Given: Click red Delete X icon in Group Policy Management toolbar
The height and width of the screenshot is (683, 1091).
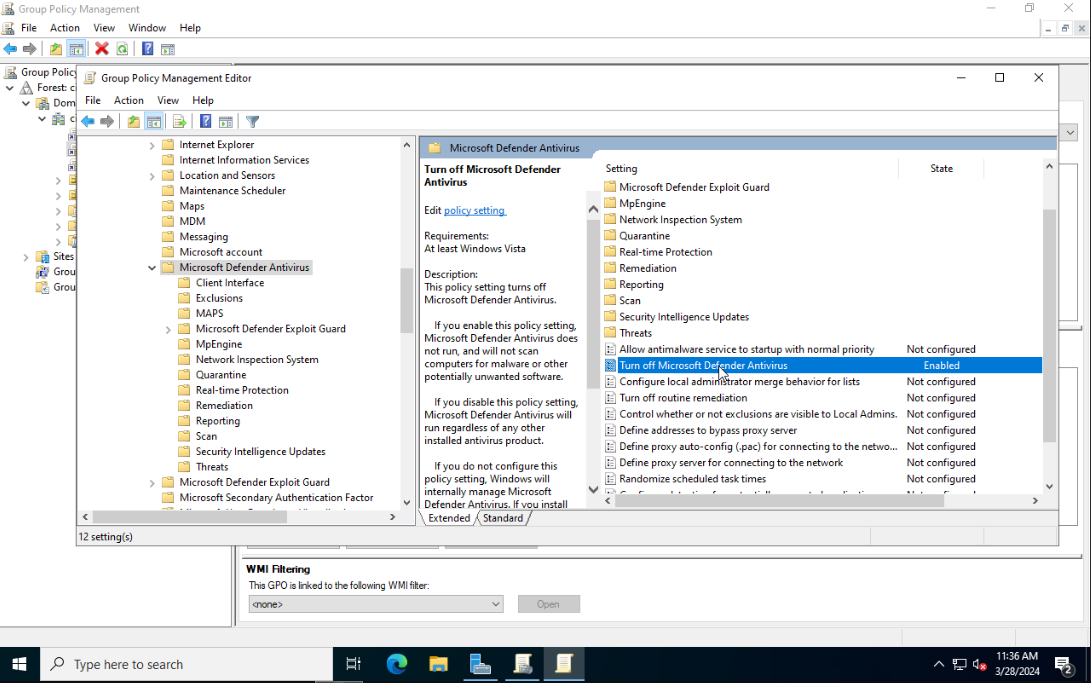Looking at the screenshot, I should pyautogui.click(x=102, y=49).
